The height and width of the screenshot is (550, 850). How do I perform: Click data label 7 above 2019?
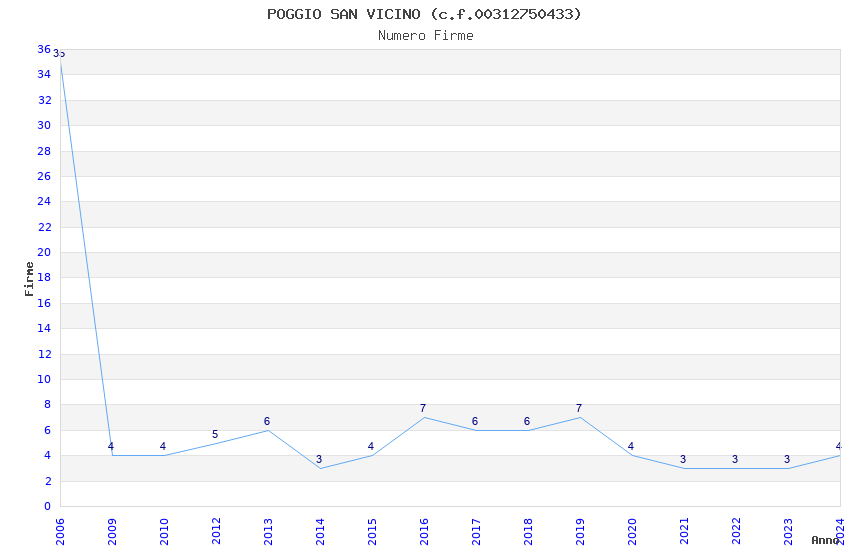click(579, 408)
